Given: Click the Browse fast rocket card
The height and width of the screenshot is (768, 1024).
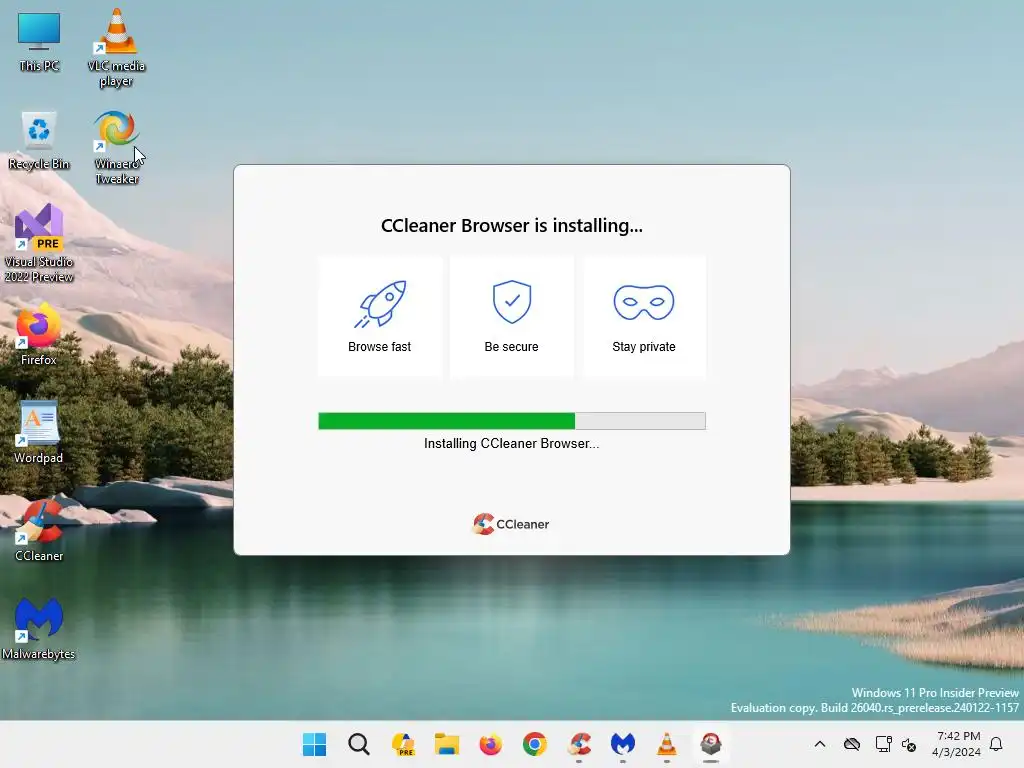Looking at the screenshot, I should coord(379,316).
